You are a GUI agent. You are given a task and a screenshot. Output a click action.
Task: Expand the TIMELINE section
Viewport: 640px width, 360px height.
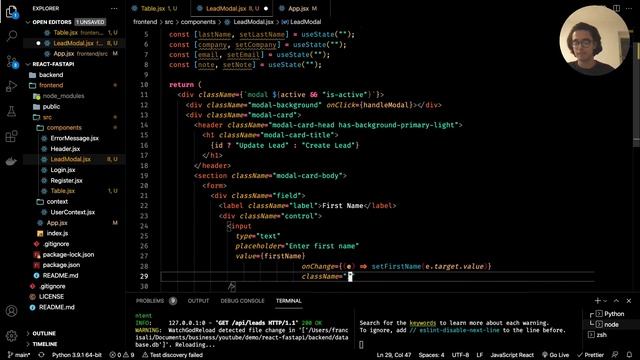[x=44, y=344]
